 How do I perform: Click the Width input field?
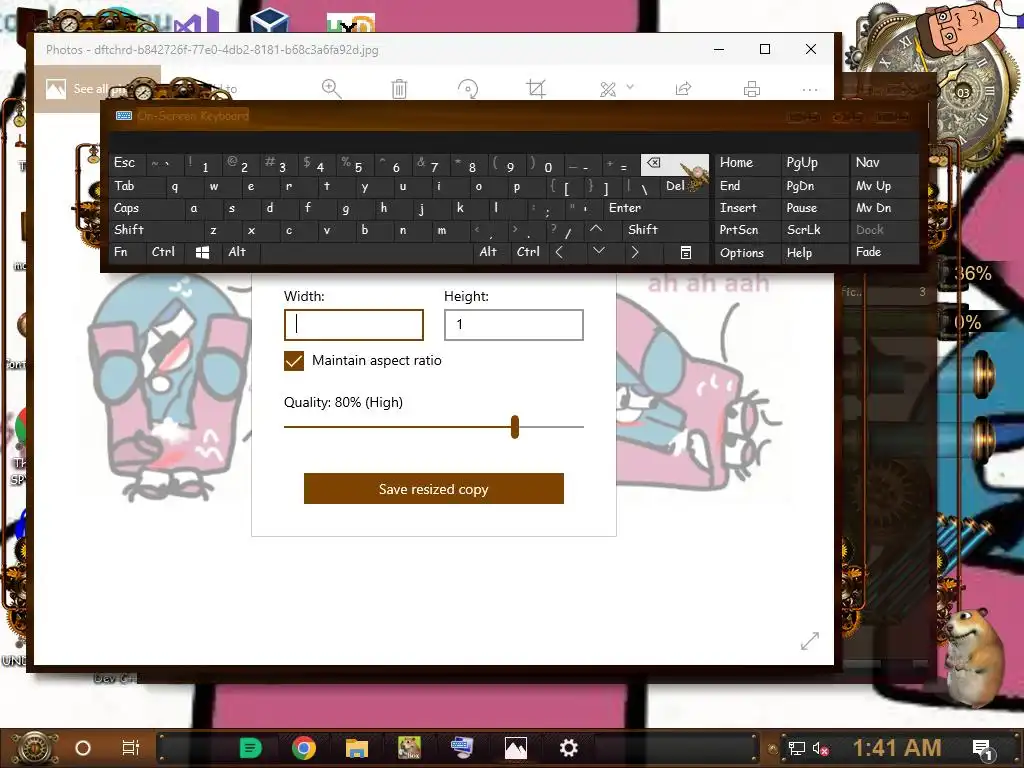pyautogui.click(x=354, y=325)
